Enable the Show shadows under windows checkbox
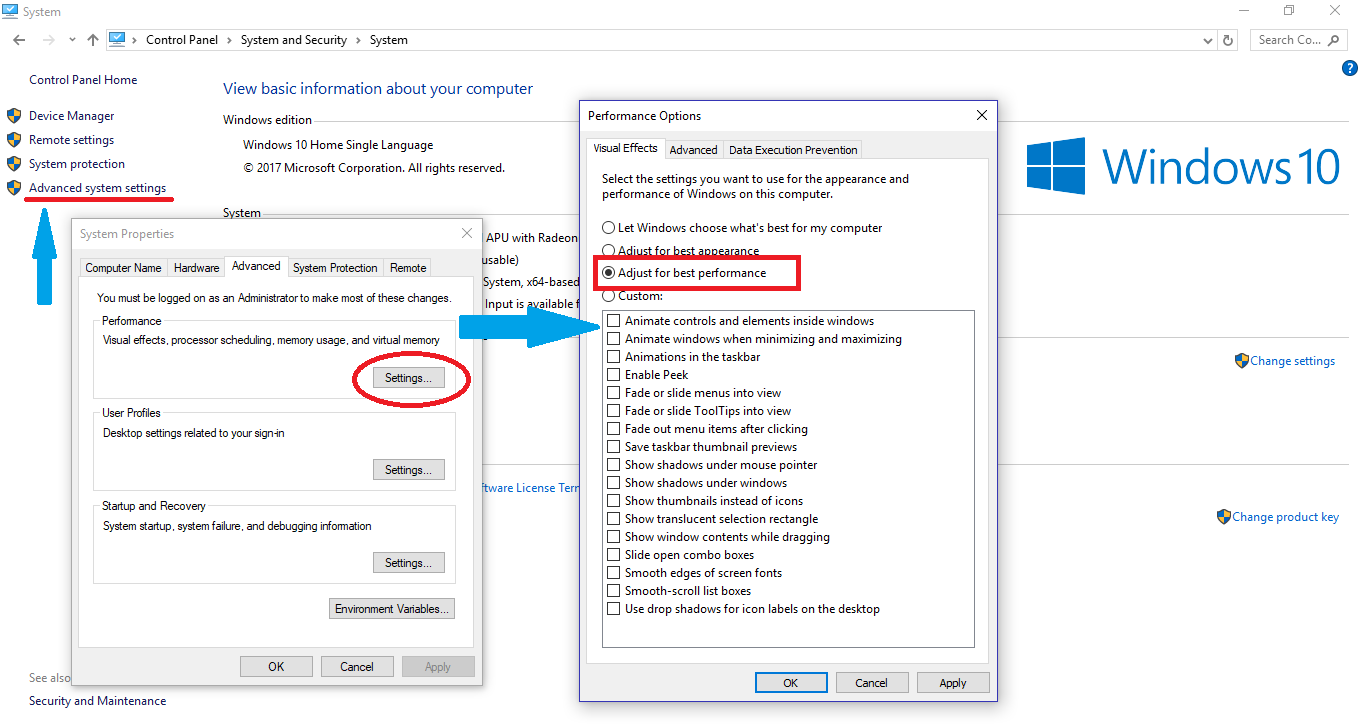The height and width of the screenshot is (728, 1360). point(614,483)
